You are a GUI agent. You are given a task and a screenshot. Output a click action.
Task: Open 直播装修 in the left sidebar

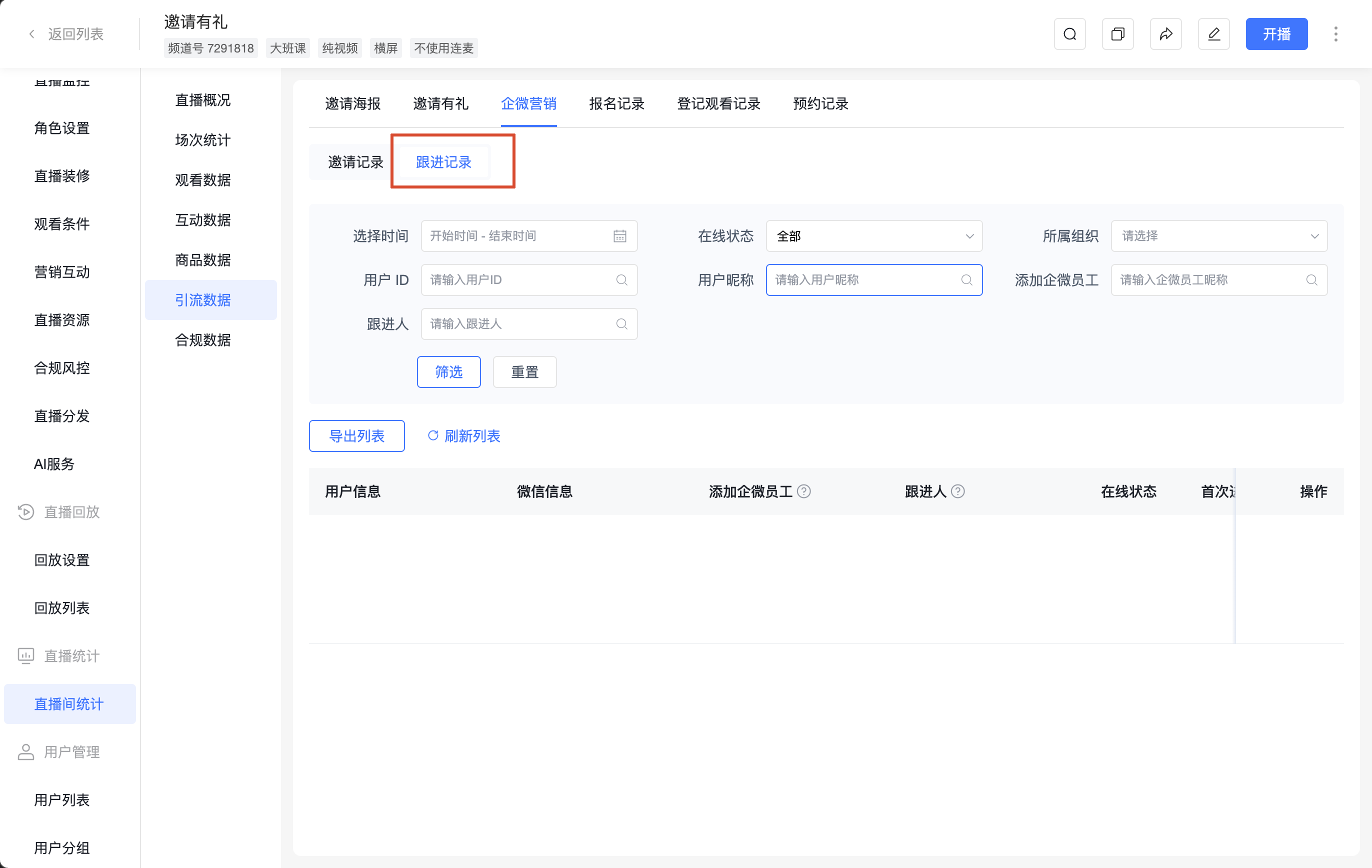coord(62,176)
